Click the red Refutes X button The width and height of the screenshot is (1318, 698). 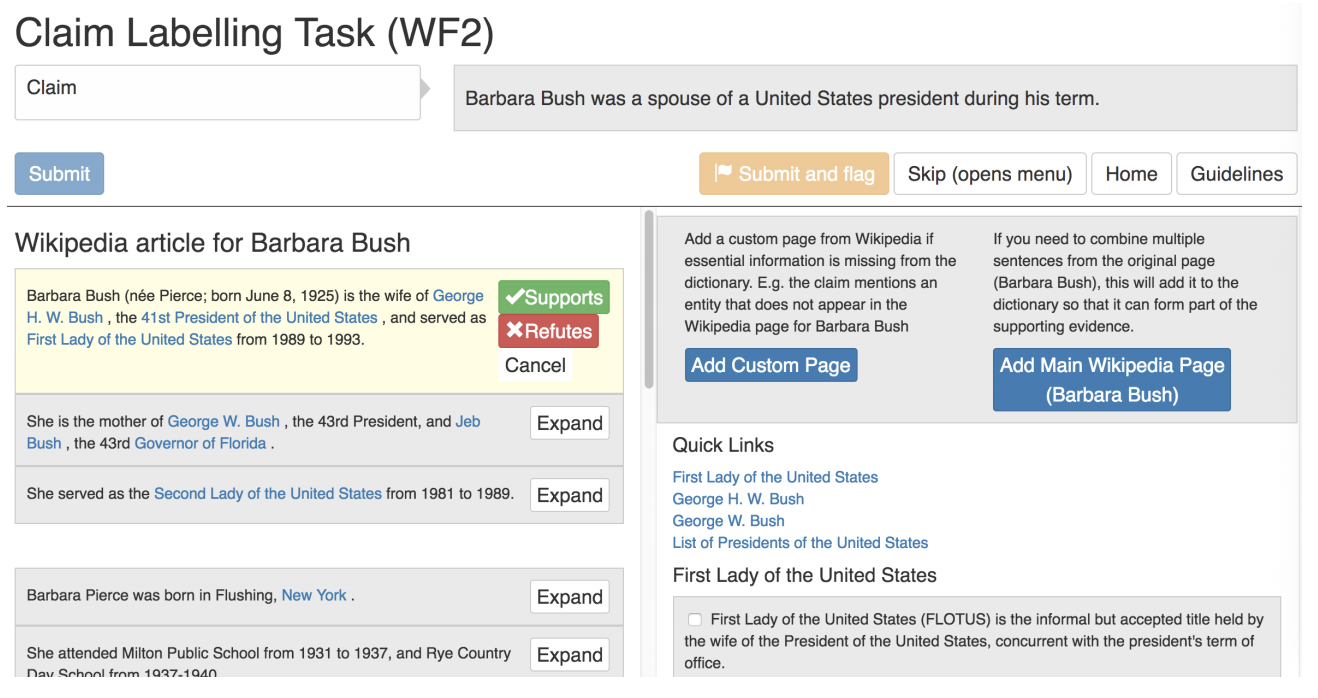[x=548, y=331]
